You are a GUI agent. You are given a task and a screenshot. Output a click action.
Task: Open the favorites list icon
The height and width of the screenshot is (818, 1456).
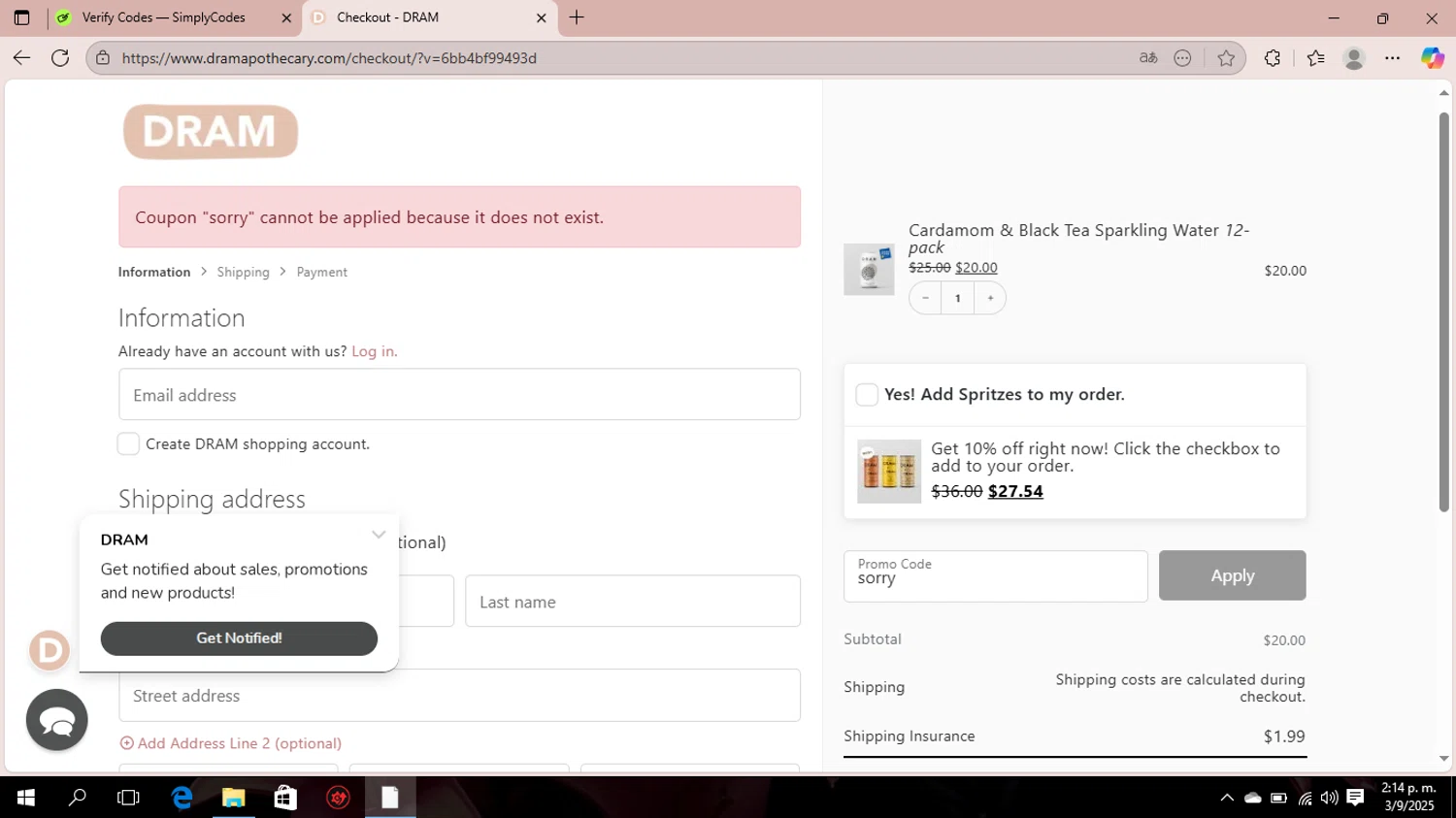point(1315,58)
